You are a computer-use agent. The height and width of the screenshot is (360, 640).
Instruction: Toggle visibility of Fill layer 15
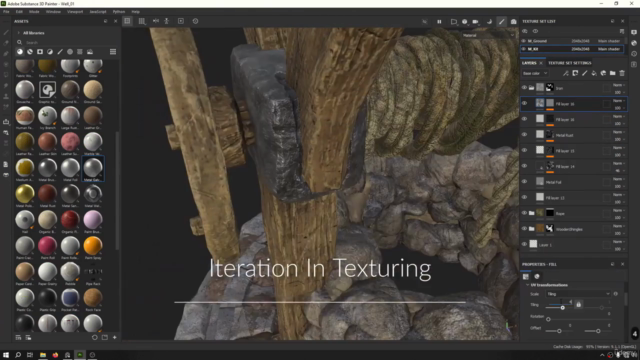pos(524,150)
